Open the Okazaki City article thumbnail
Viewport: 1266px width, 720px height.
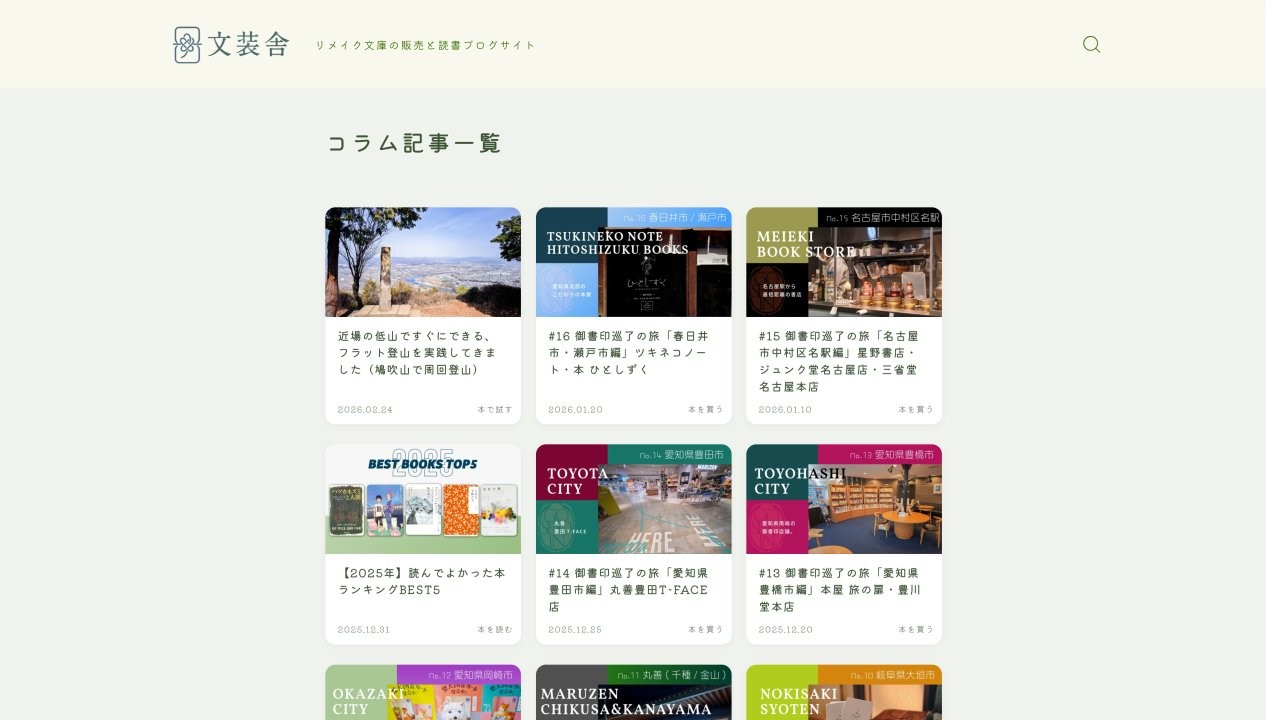(x=422, y=693)
